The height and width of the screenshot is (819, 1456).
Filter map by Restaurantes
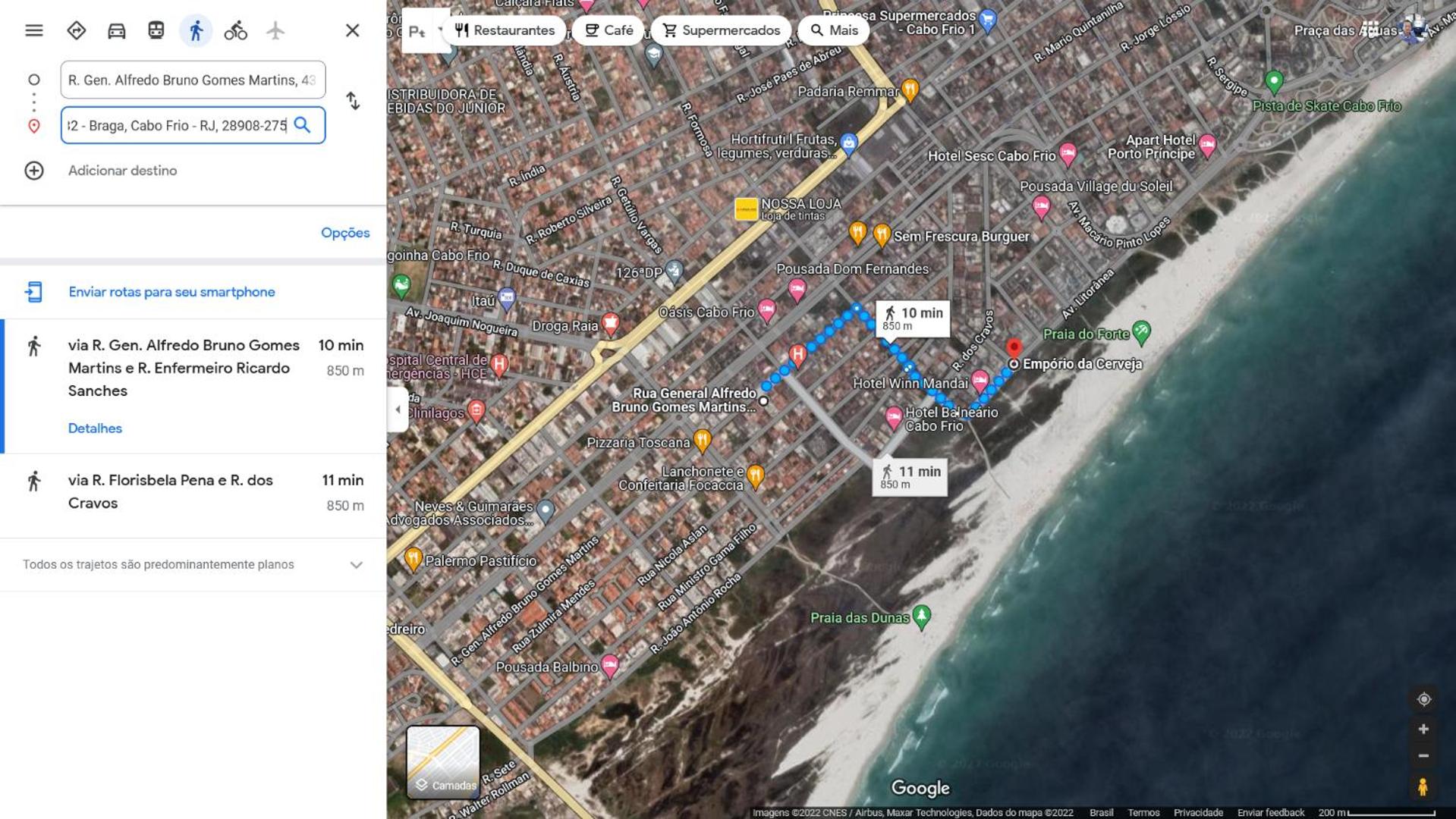(505, 30)
